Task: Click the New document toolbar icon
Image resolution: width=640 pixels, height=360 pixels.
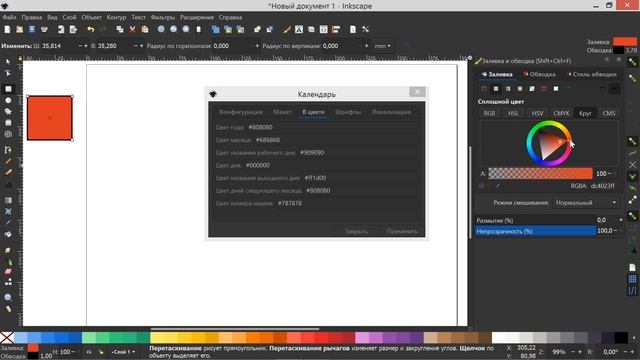Action: [7, 29]
